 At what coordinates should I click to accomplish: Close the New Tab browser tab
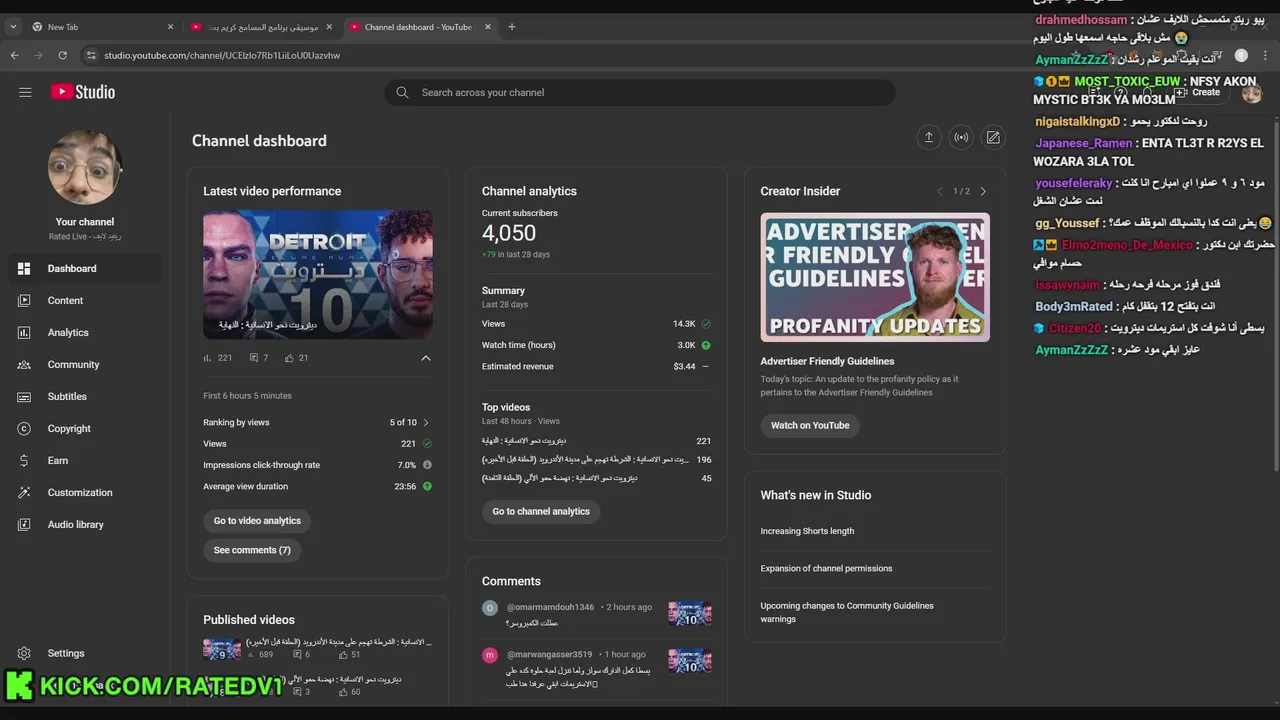pos(170,27)
